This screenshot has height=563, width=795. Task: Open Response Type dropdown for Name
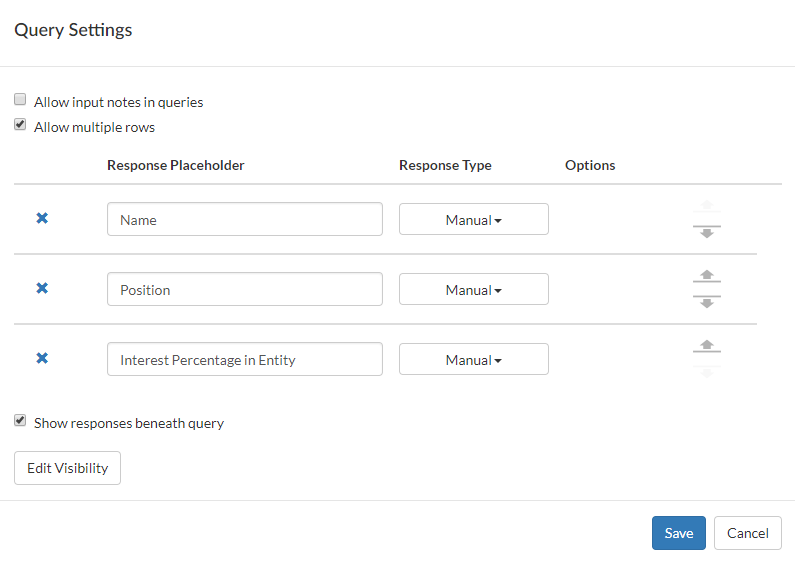[x=473, y=220]
